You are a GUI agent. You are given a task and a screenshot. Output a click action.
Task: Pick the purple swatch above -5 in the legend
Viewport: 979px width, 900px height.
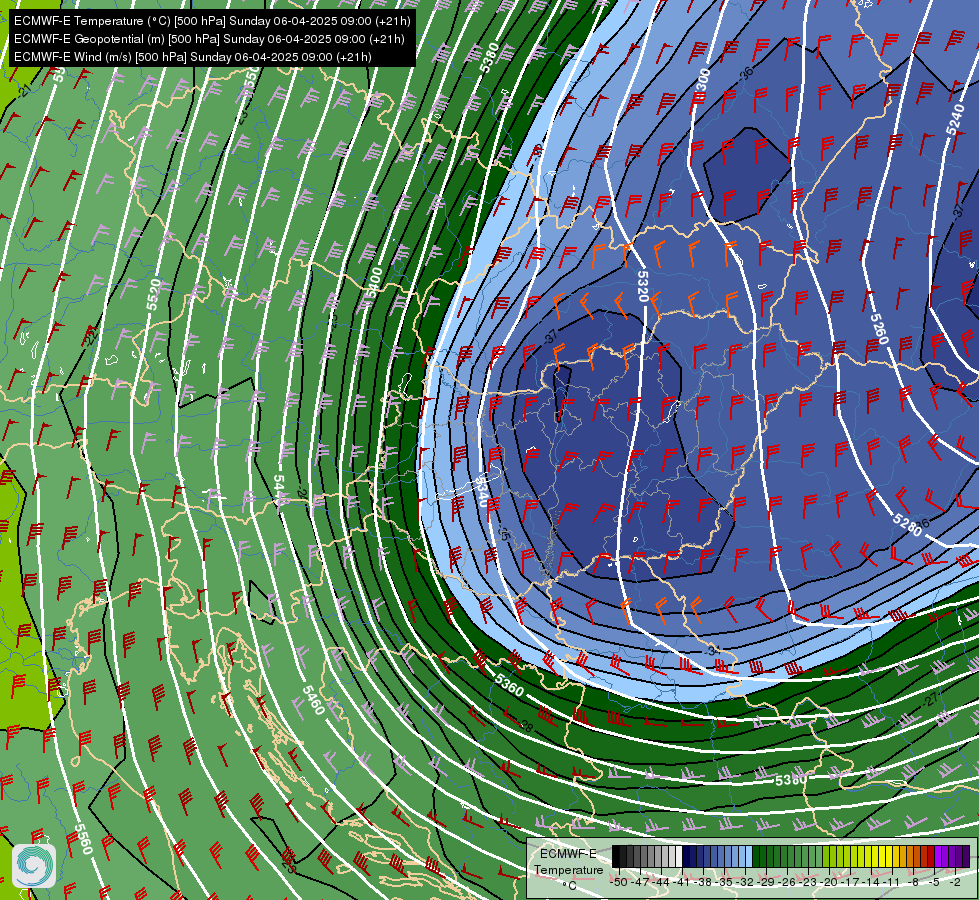938,856
